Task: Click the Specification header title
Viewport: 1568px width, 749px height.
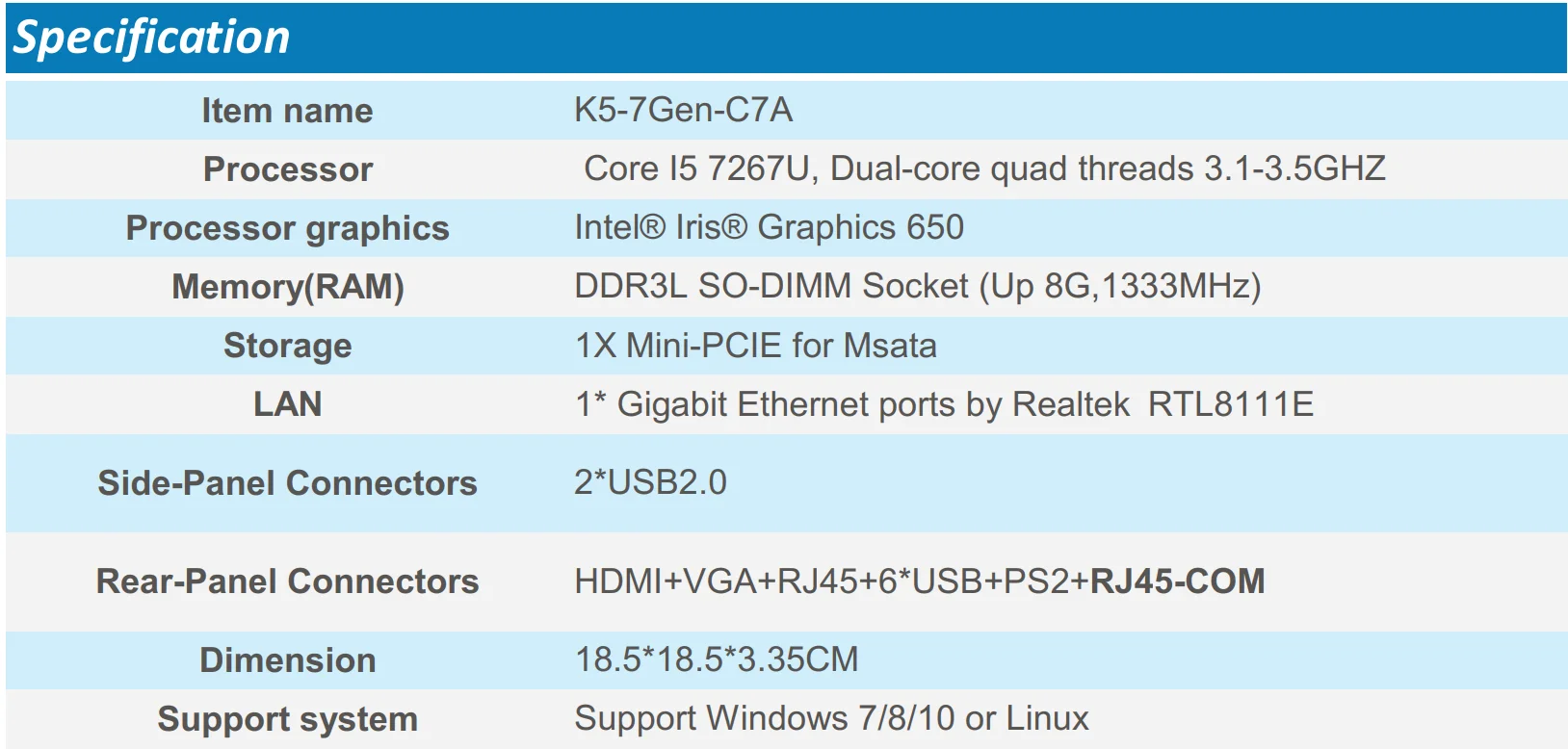Action: (x=151, y=38)
